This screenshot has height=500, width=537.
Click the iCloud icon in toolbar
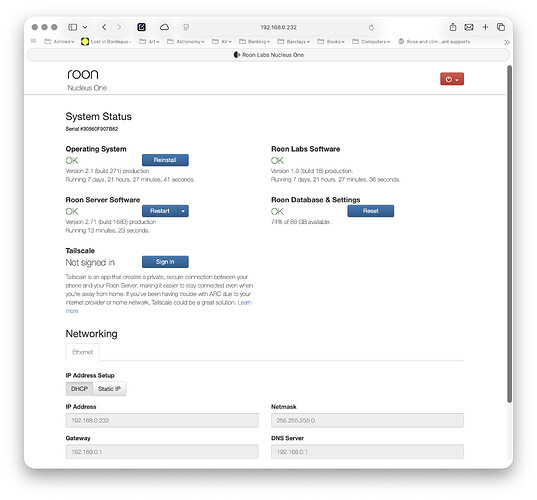164,27
